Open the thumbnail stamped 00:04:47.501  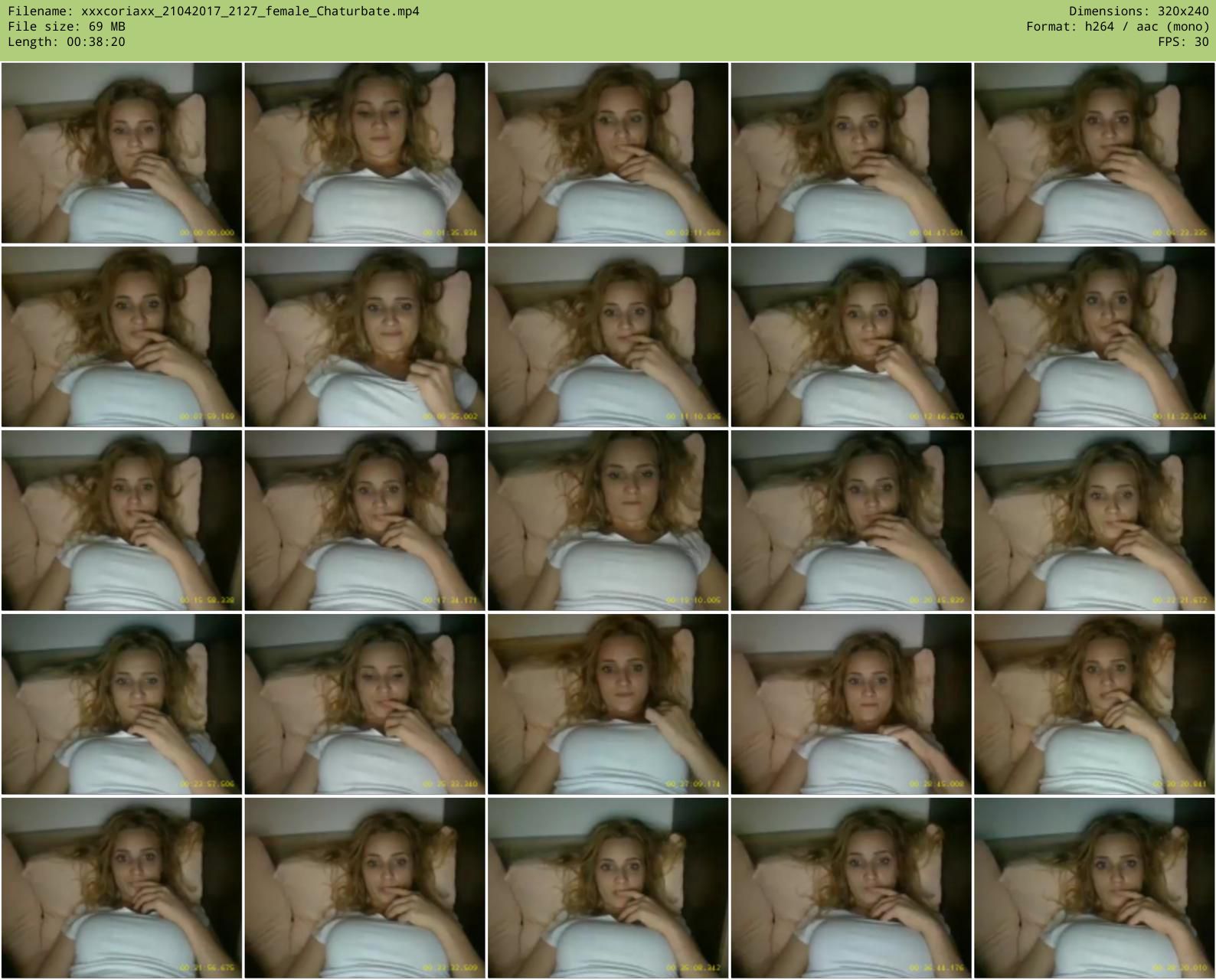pos(852,153)
